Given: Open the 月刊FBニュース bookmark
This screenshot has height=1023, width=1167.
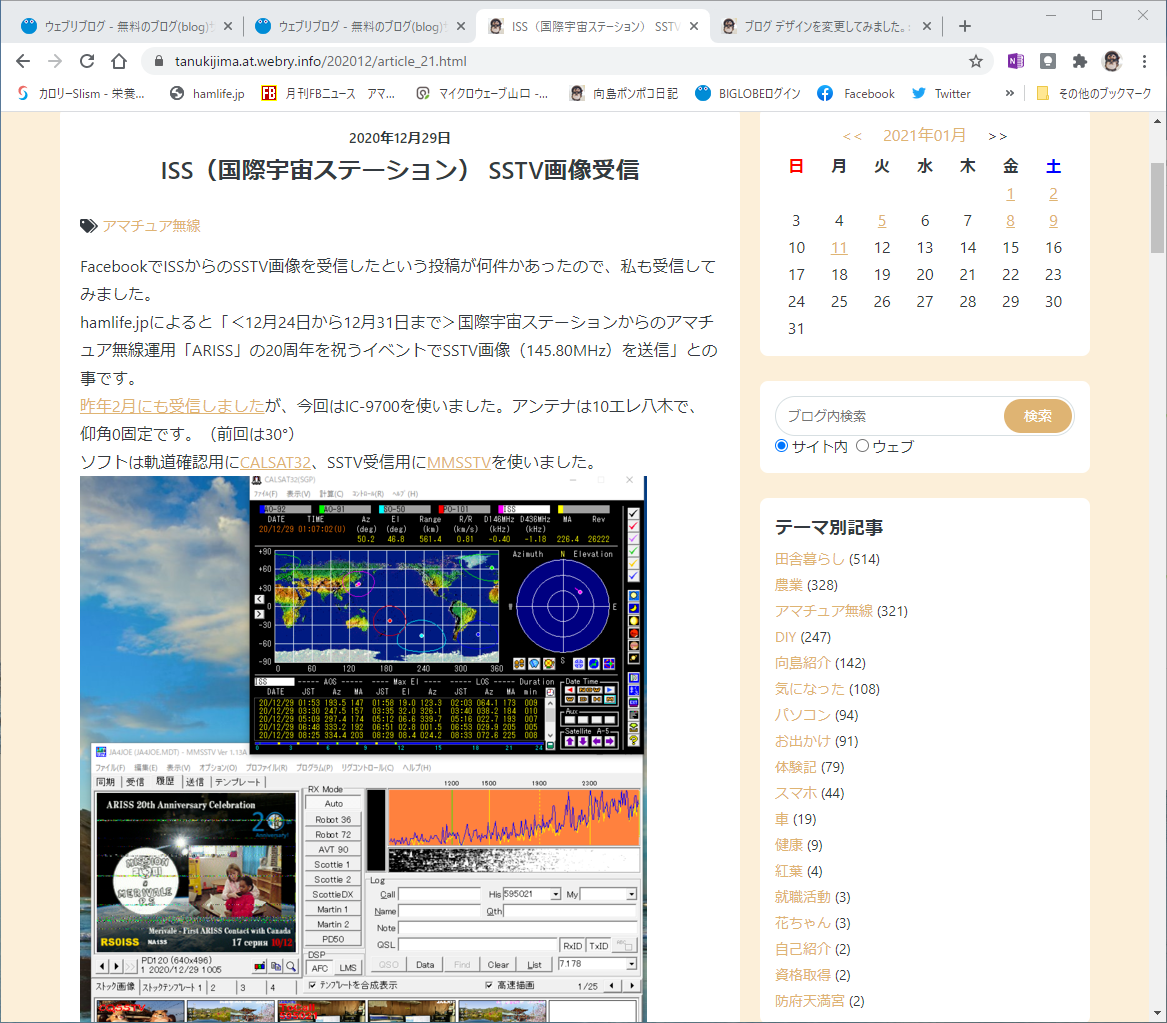Looking at the screenshot, I should pyautogui.click(x=328, y=93).
